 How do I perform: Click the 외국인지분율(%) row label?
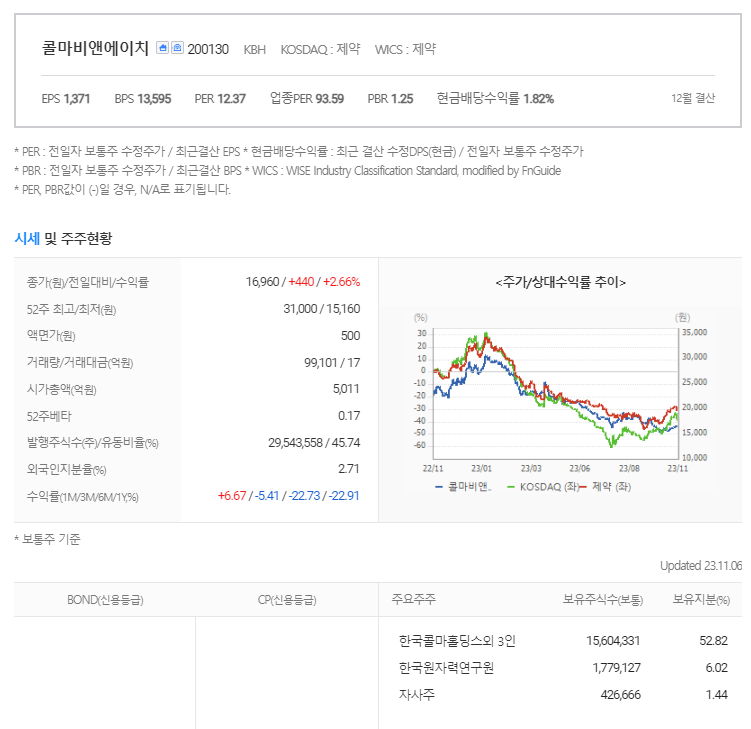(67, 469)
